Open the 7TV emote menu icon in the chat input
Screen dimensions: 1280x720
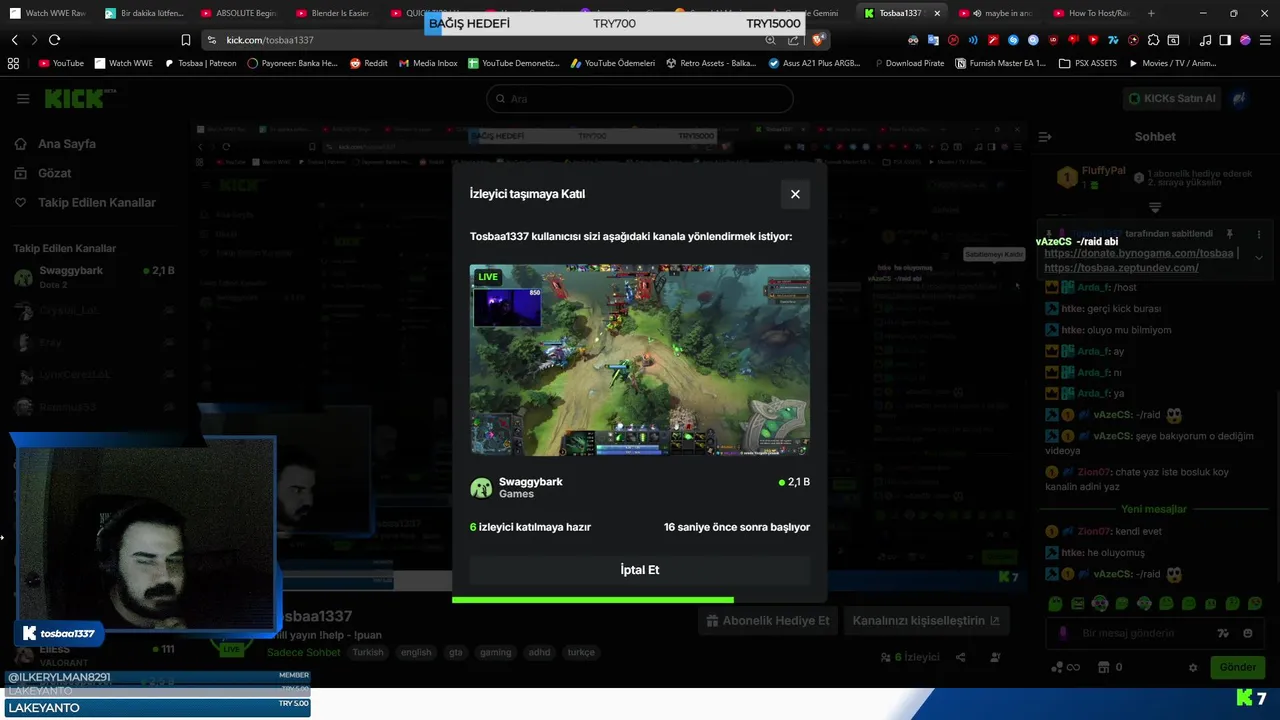click(x=1223, y=633)
